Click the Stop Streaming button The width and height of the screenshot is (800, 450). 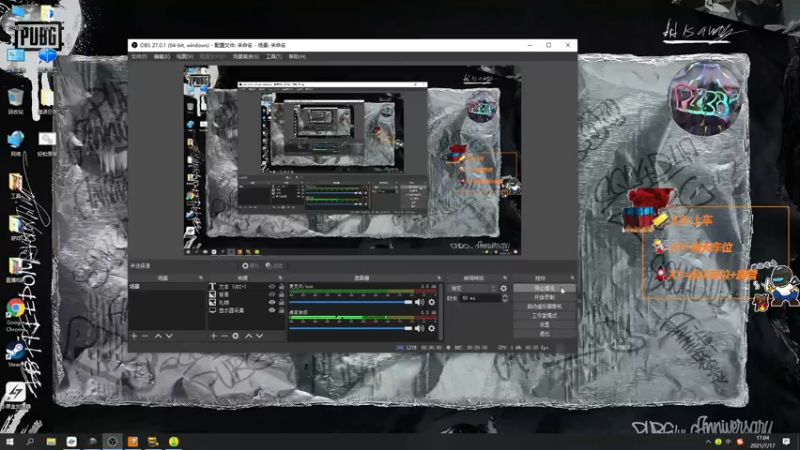(x=544, y=288)
